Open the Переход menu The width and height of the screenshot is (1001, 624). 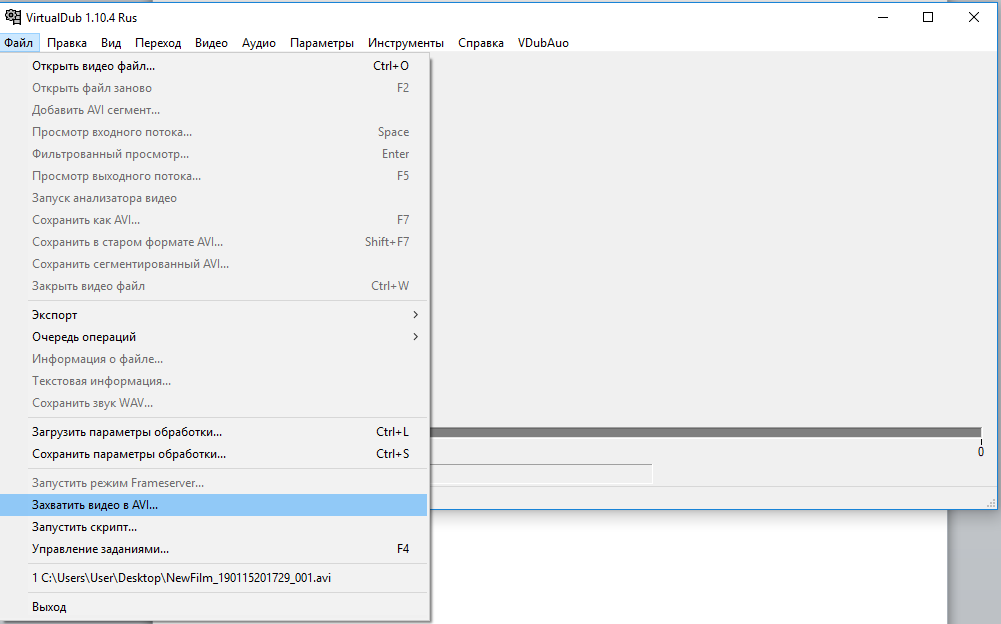pos(158,43)
